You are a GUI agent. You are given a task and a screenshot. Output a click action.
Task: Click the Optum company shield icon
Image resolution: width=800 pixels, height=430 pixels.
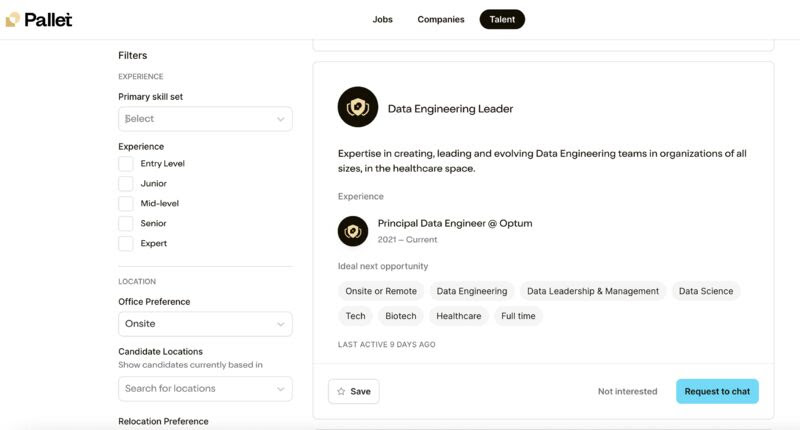[x=353, y=231]
